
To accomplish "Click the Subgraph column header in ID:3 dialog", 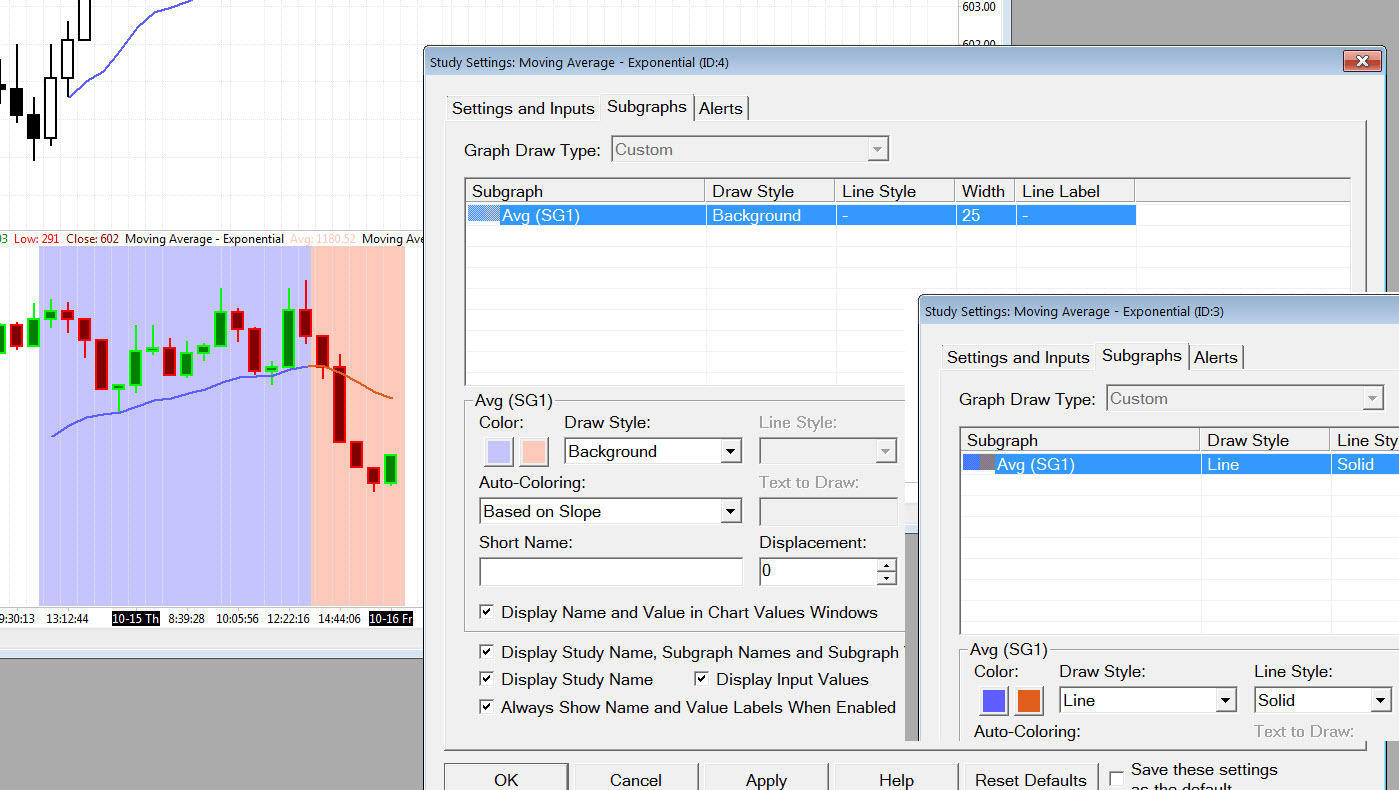I will 1081,440.
